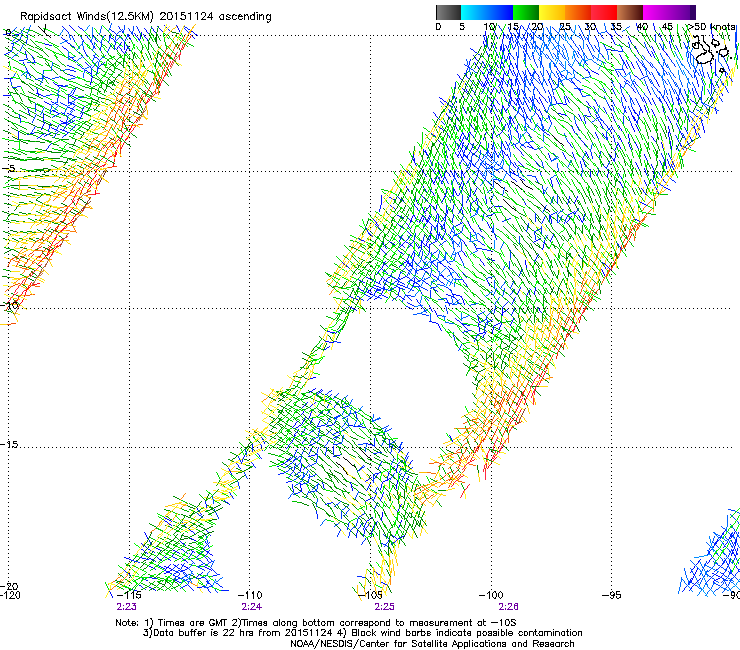This screenshot has width=740, height=650.
Task: Click the 'Data buffer is 22 hrs' note line
Action: (362, 633)
